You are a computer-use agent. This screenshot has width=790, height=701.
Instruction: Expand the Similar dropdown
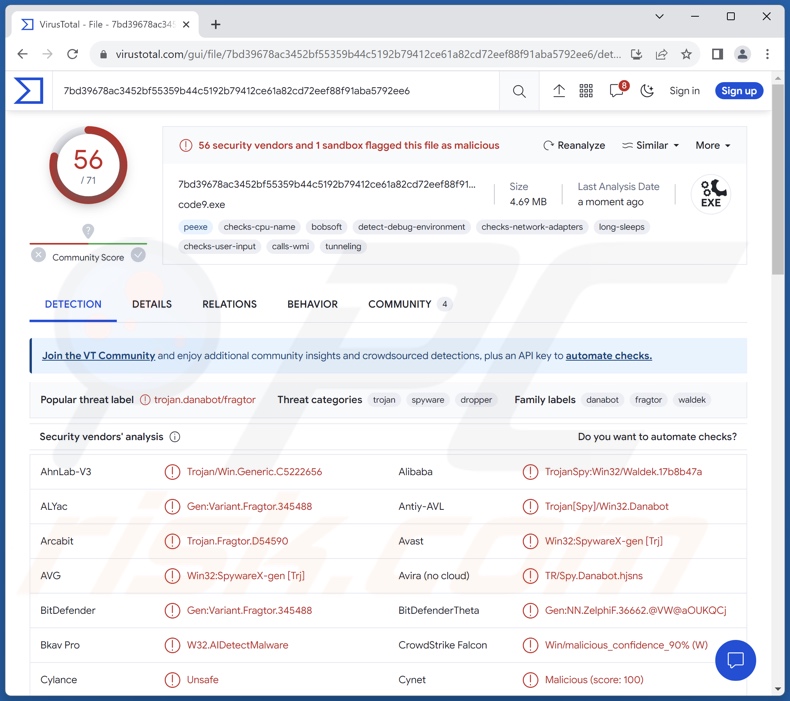click(650, 145)
